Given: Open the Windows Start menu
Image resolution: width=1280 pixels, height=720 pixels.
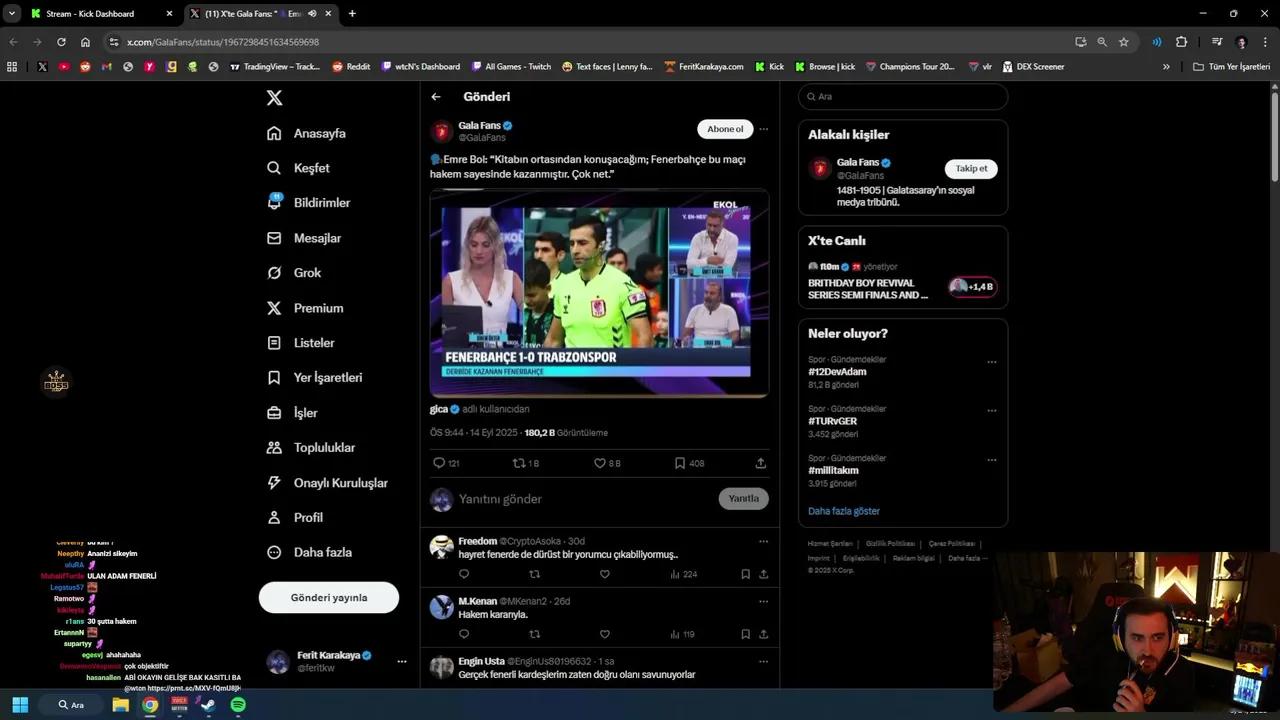Looking at the screenshot, I should coord(20,705).
